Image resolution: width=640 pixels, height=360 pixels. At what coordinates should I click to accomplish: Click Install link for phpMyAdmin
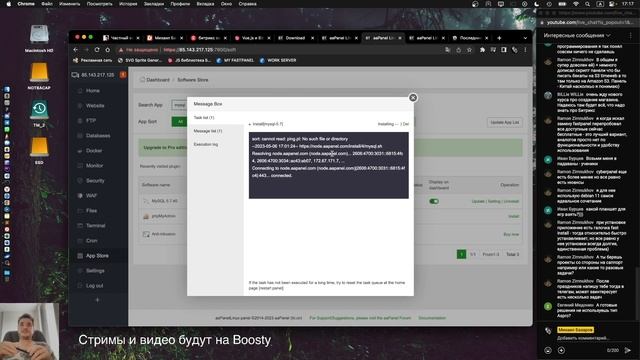pyautogui.click(x=513, y=216)
